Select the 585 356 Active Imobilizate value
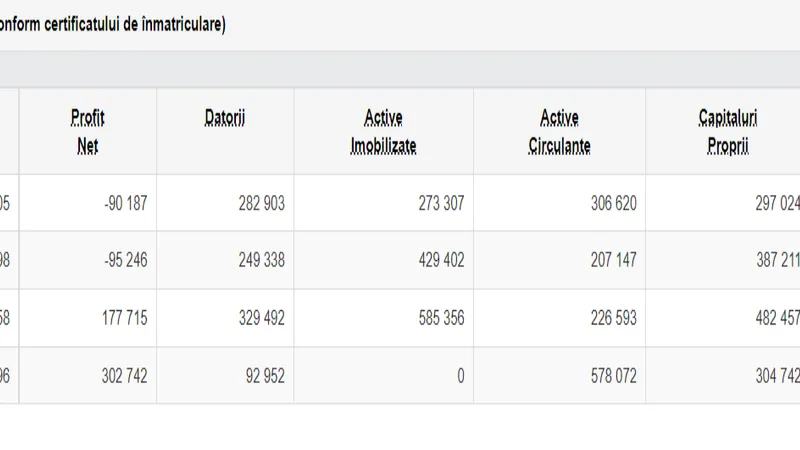 coord(441,318)
